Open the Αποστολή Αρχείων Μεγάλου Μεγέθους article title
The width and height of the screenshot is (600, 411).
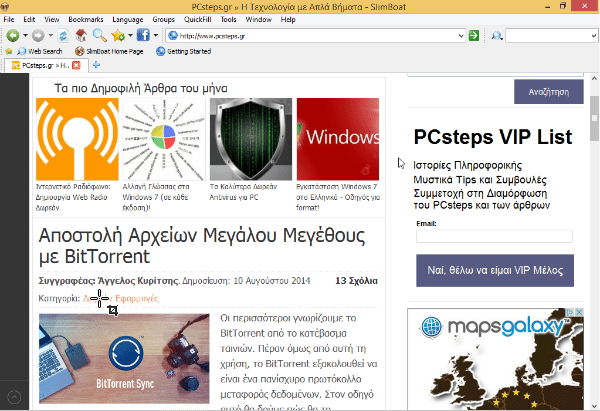(x=202, y=246)
